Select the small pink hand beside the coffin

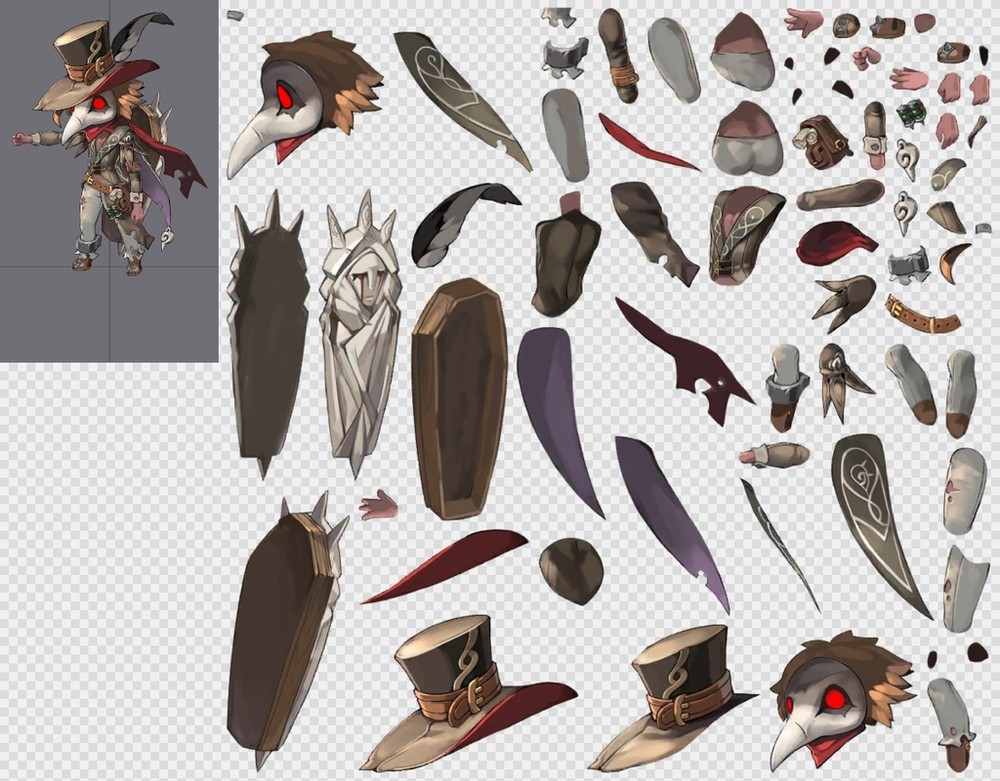coord(379,505)
